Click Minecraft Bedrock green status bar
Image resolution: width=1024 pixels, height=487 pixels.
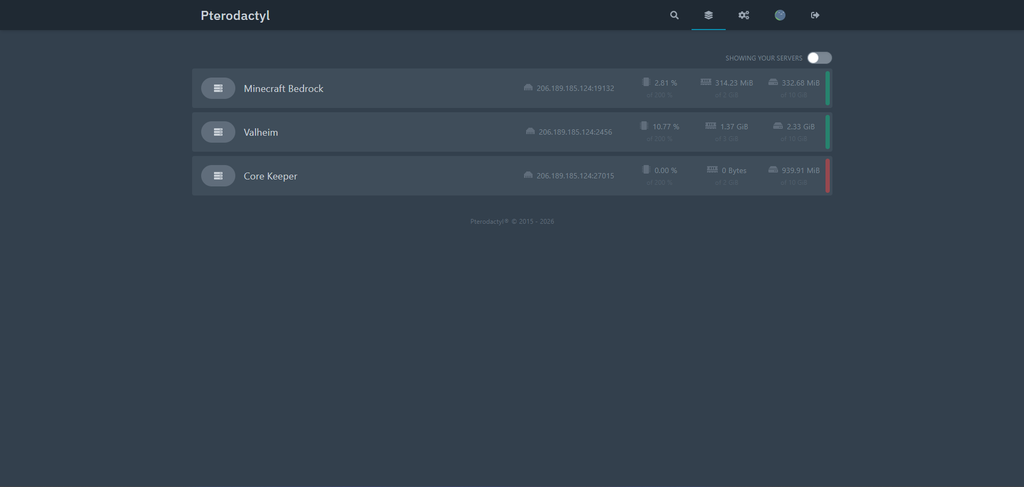(x=827, y=88)
